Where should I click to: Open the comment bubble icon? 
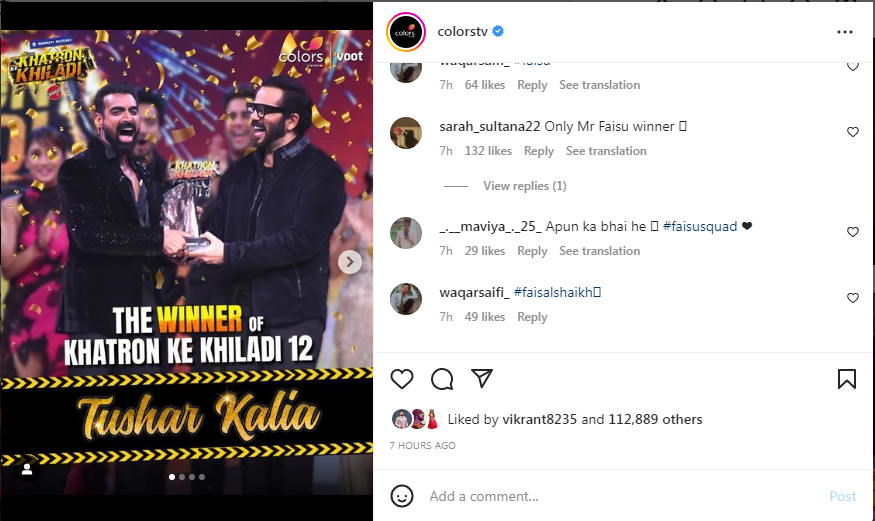click(442, 379)
